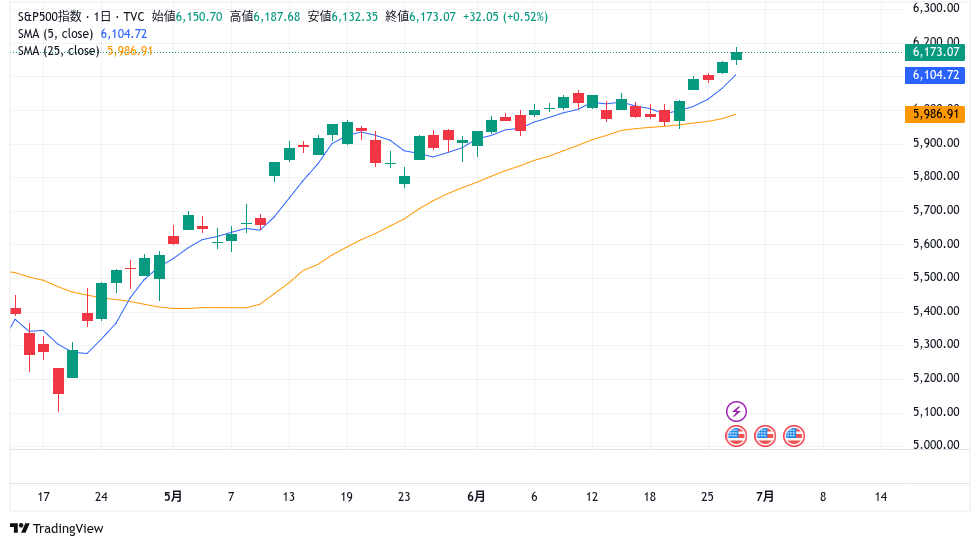
Task: Click the 18 date label on time axis
Action: click(x=650, y=497)
